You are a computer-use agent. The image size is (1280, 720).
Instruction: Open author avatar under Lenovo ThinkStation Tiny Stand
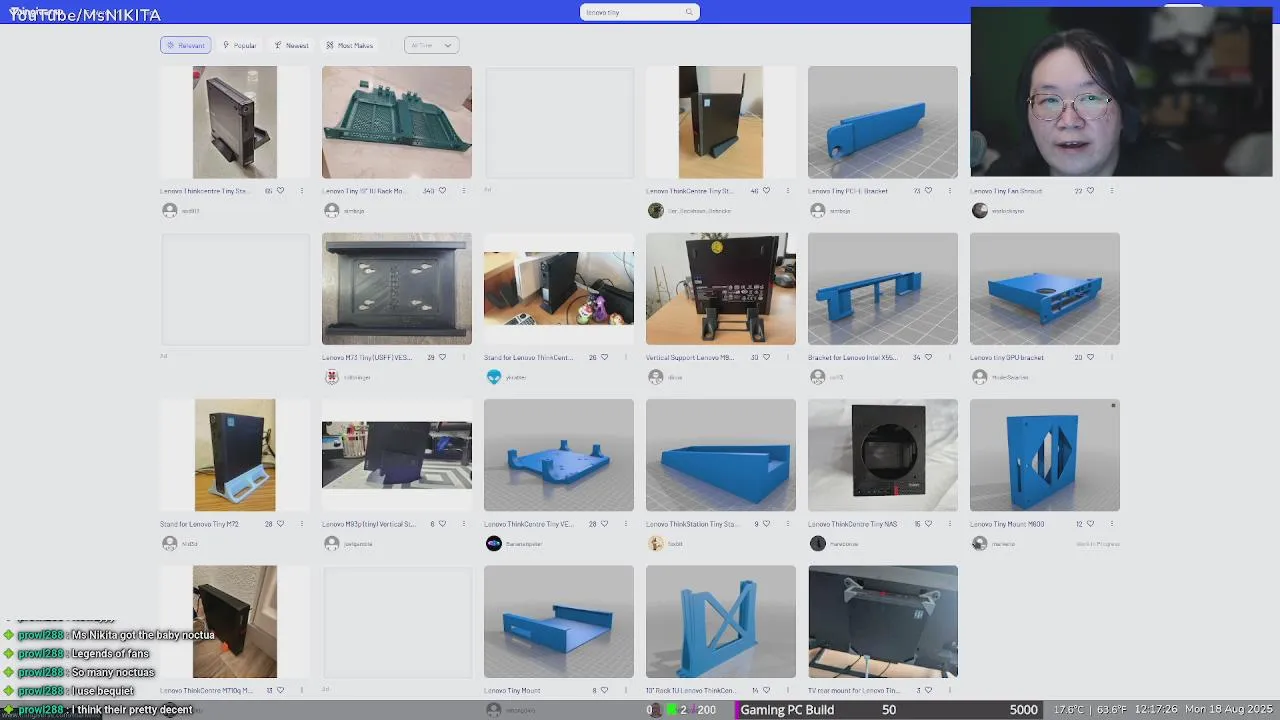pyautogui.click(x=656, y=543)
